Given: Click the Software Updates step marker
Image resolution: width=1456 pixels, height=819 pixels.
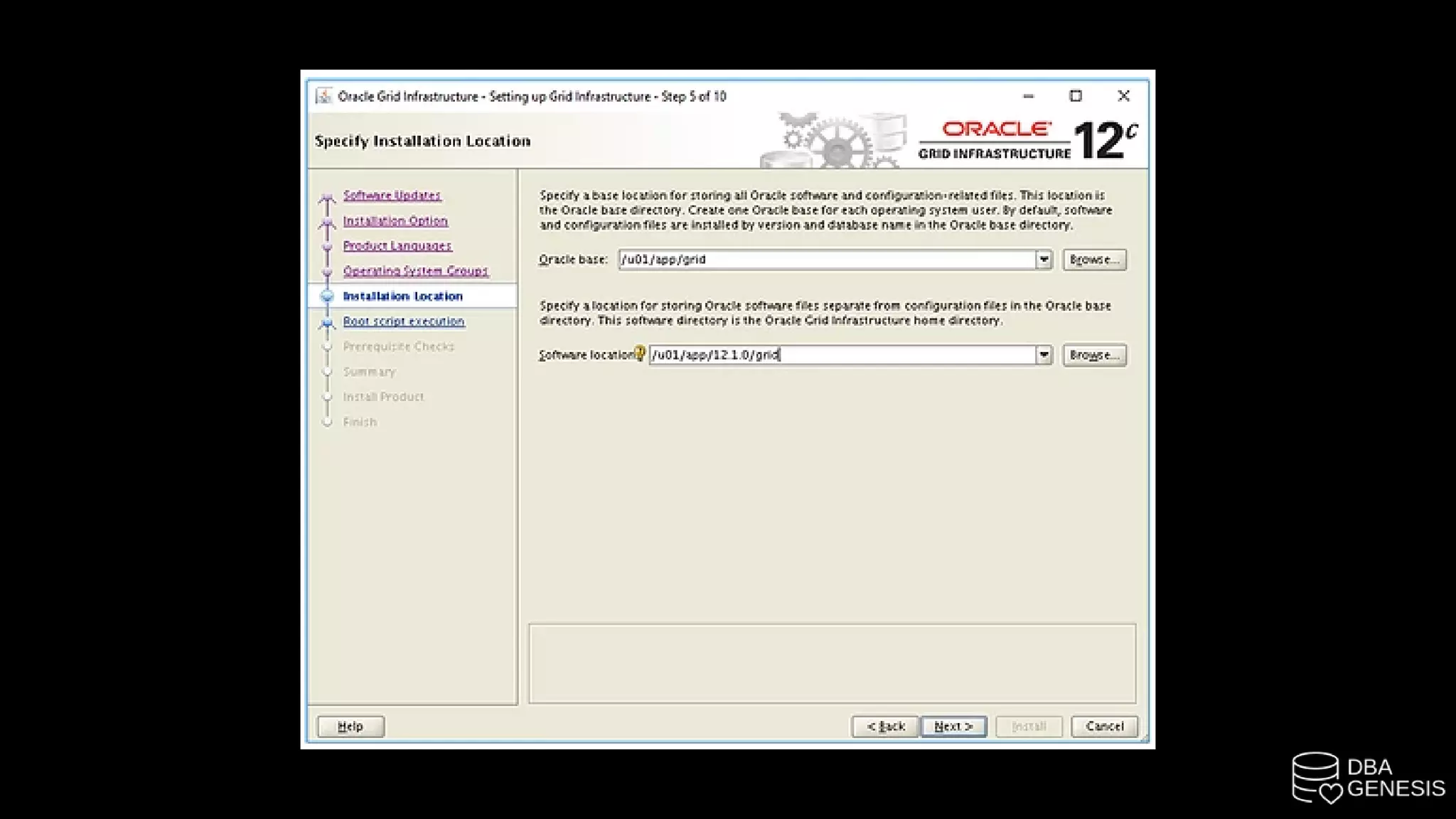Looking at the screenshot, I should pos(327,198).
